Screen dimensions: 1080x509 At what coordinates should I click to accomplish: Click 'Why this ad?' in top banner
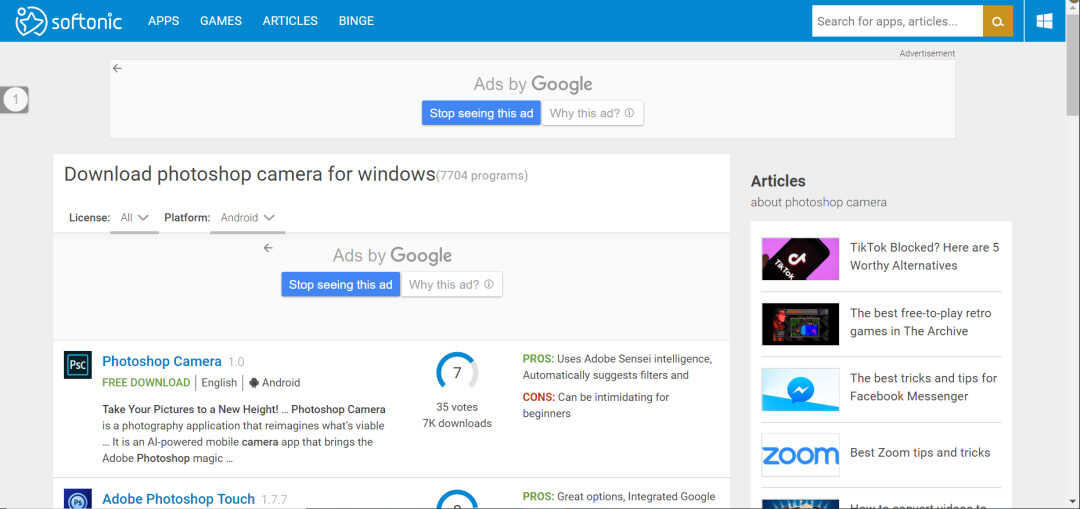click(592, 113)
